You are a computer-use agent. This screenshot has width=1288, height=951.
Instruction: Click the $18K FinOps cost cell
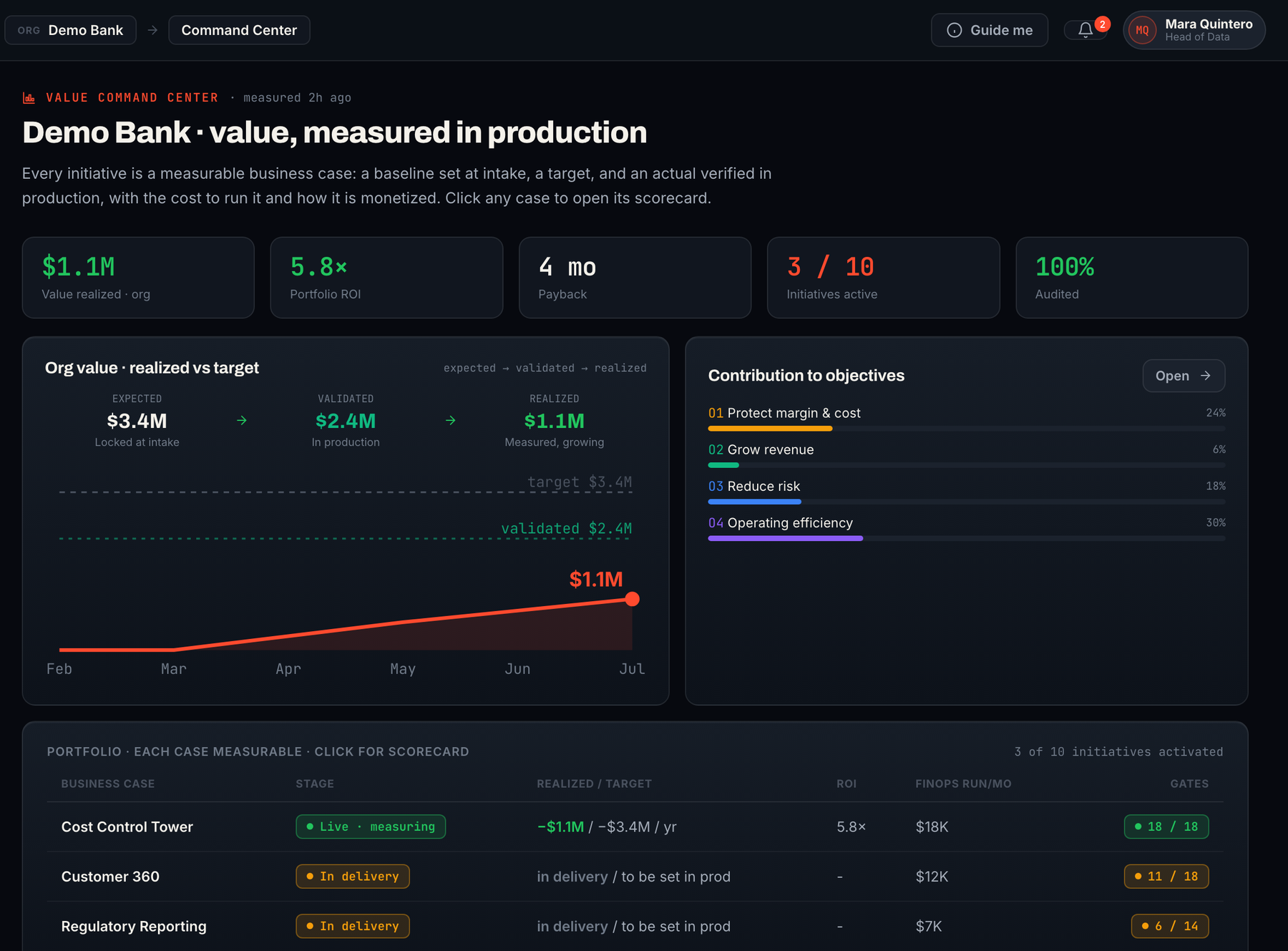[x=932, y=826]
